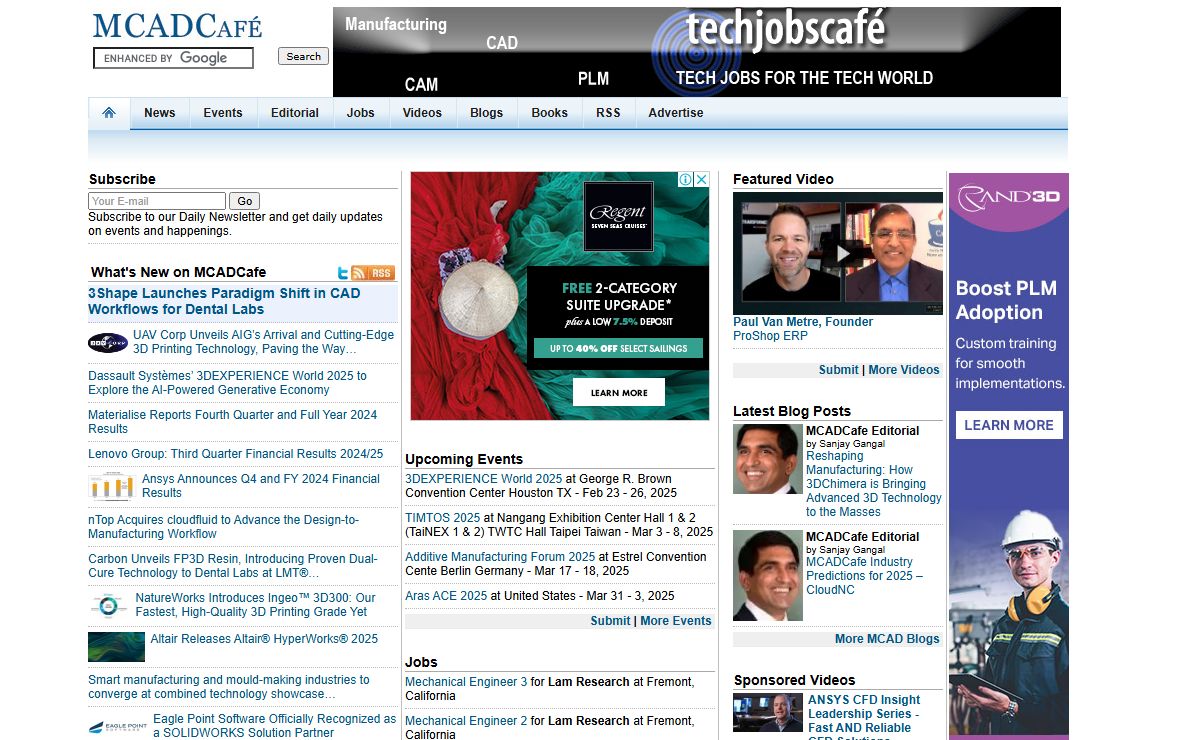This screenshot has height=740, width=1200.
Task: Click the More Events link
Action: coord(676,621)
